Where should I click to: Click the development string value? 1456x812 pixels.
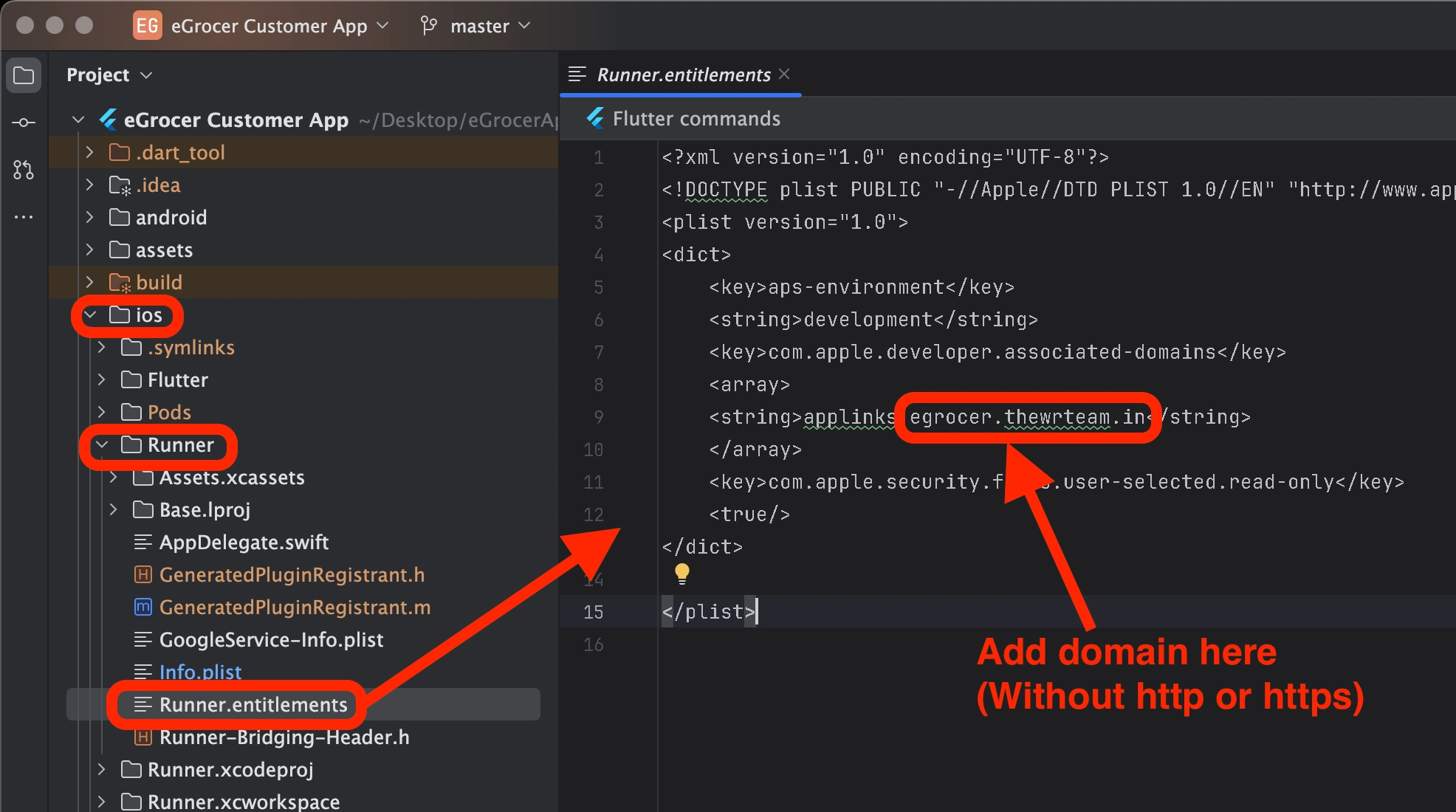[x=868, y=320]
